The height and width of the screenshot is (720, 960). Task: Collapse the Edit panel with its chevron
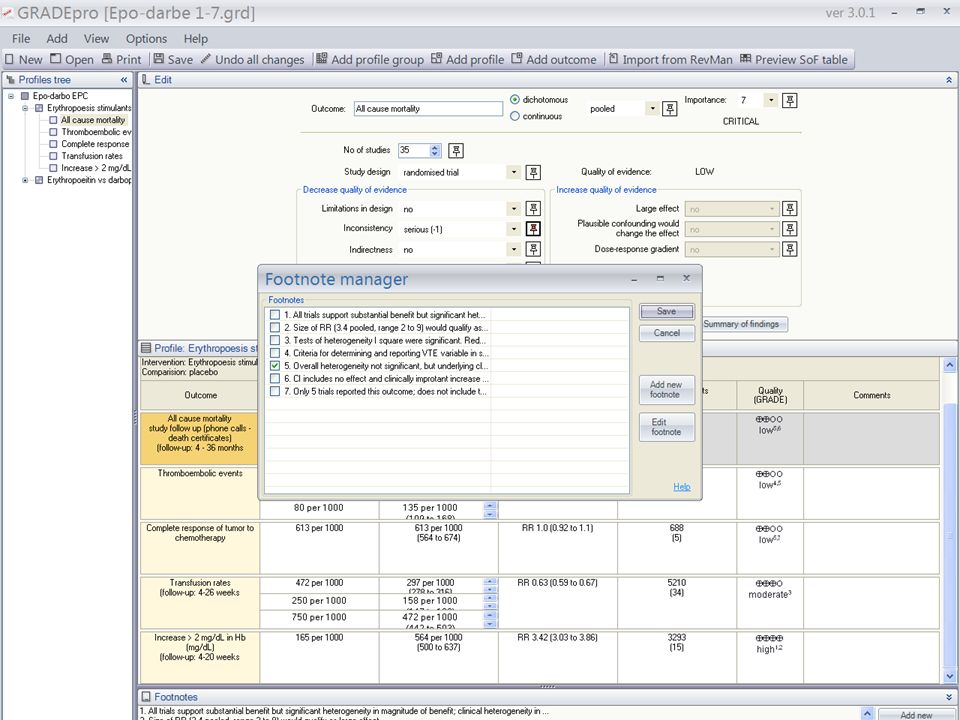[x=949, y=80]
